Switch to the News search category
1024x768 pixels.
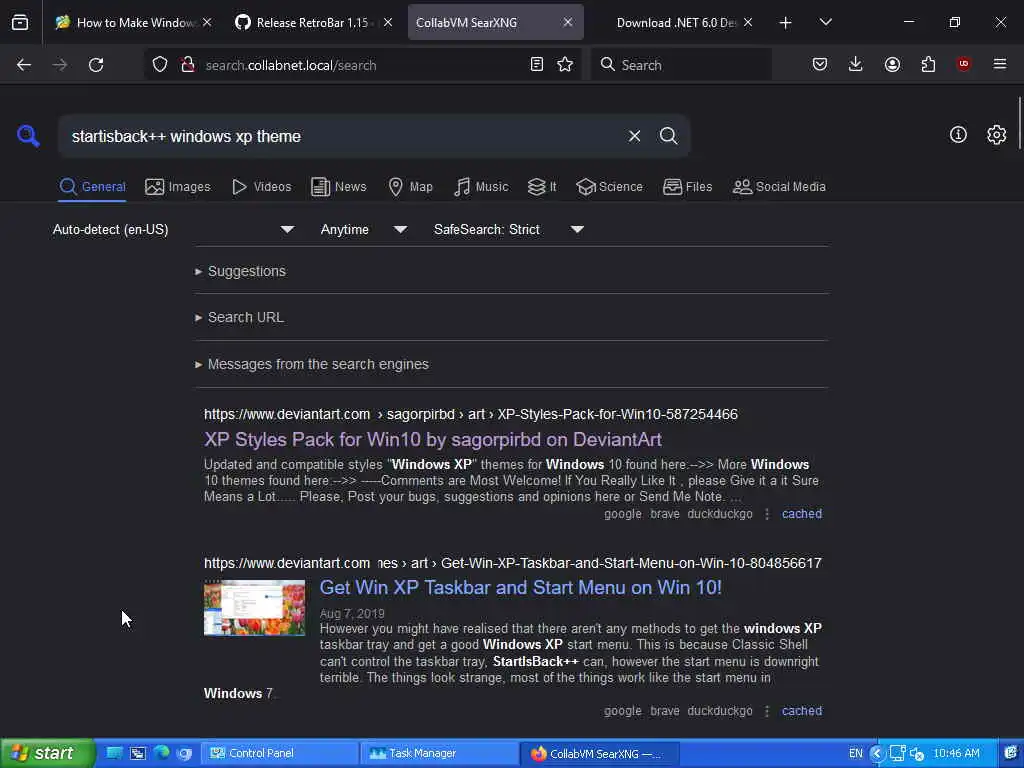coord(339,187)
